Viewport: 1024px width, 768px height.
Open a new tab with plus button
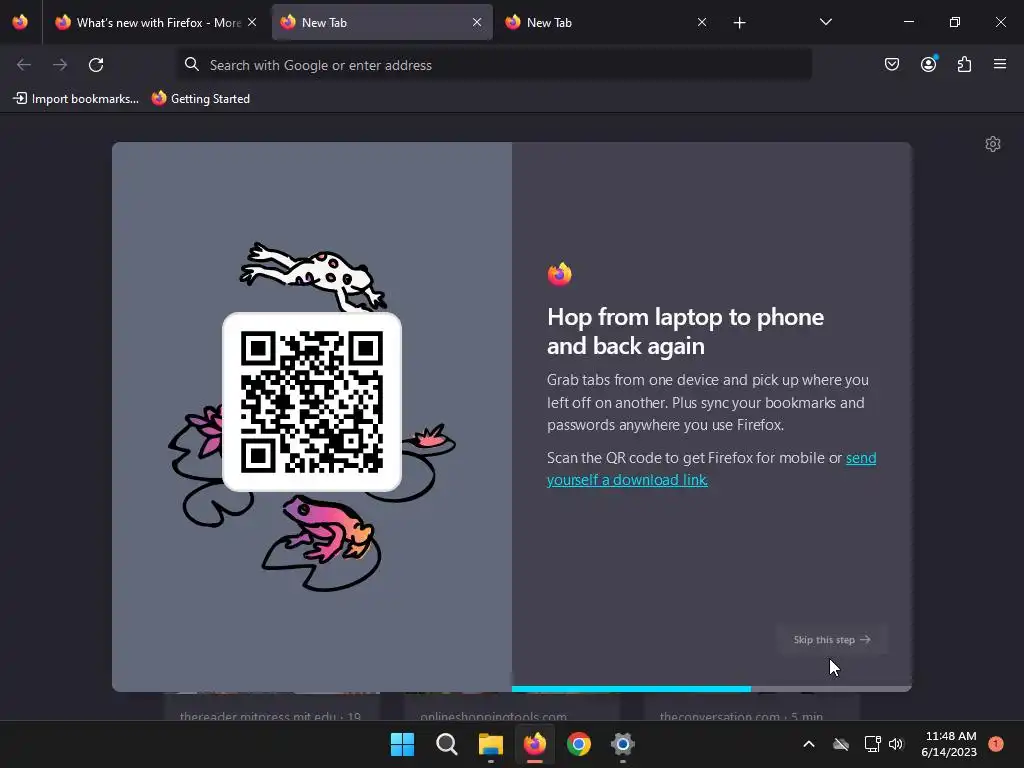(739, 23)
